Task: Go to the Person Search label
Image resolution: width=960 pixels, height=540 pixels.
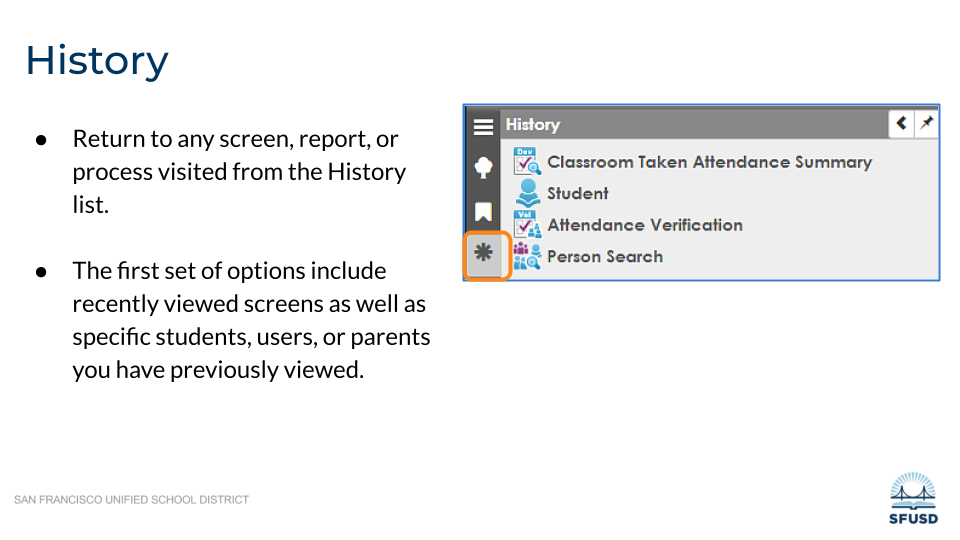Action: click(604, 257)
